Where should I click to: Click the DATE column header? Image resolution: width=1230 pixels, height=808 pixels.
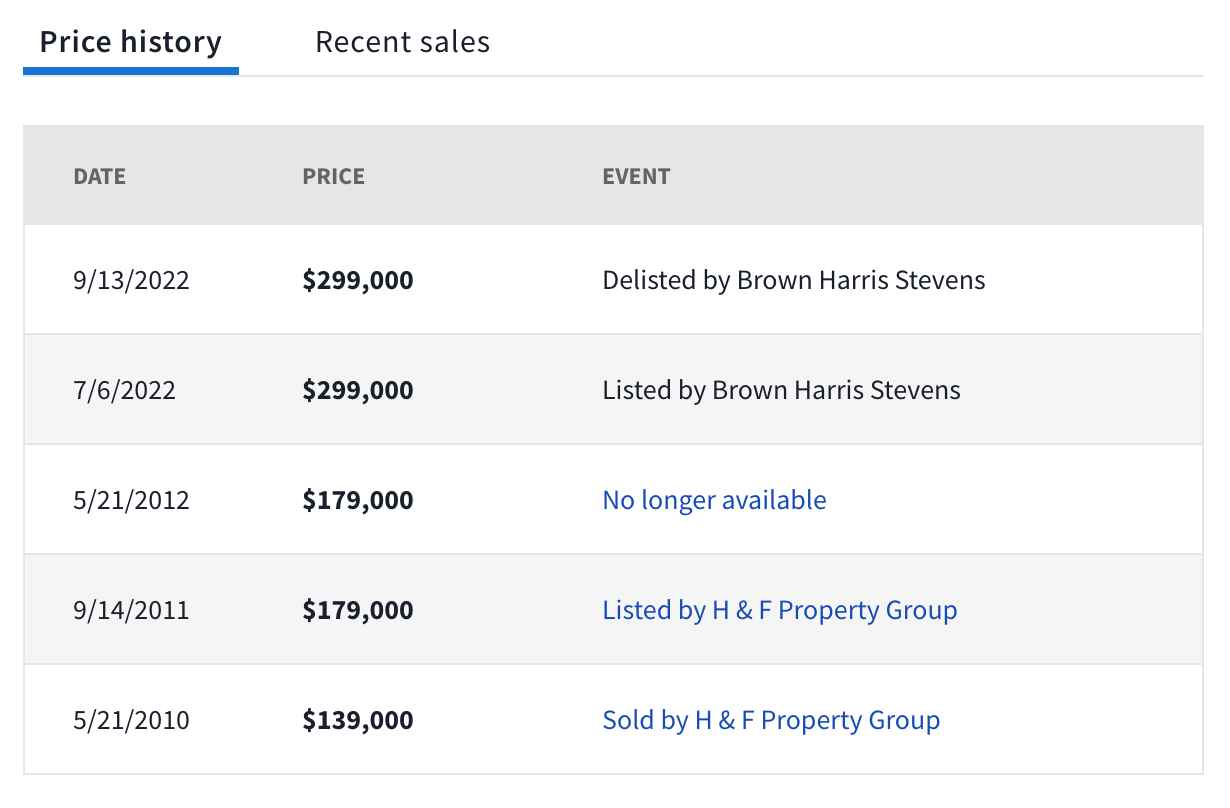tap(99, 177)
